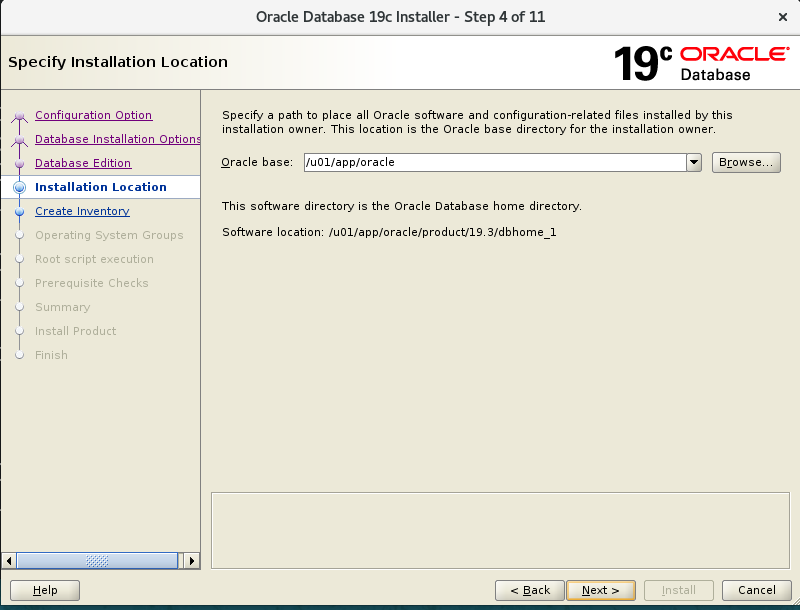The width and height of the screenshot is (800, 610).
Task: Click the Prerequisite Checks step
Action: coord(92,283)
